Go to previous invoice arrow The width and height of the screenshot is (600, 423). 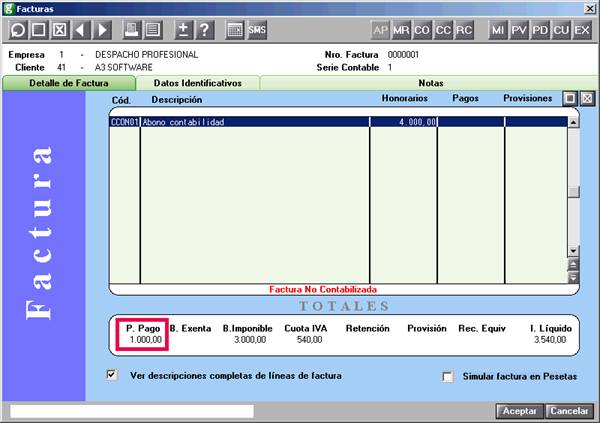[x=81, y=30]
